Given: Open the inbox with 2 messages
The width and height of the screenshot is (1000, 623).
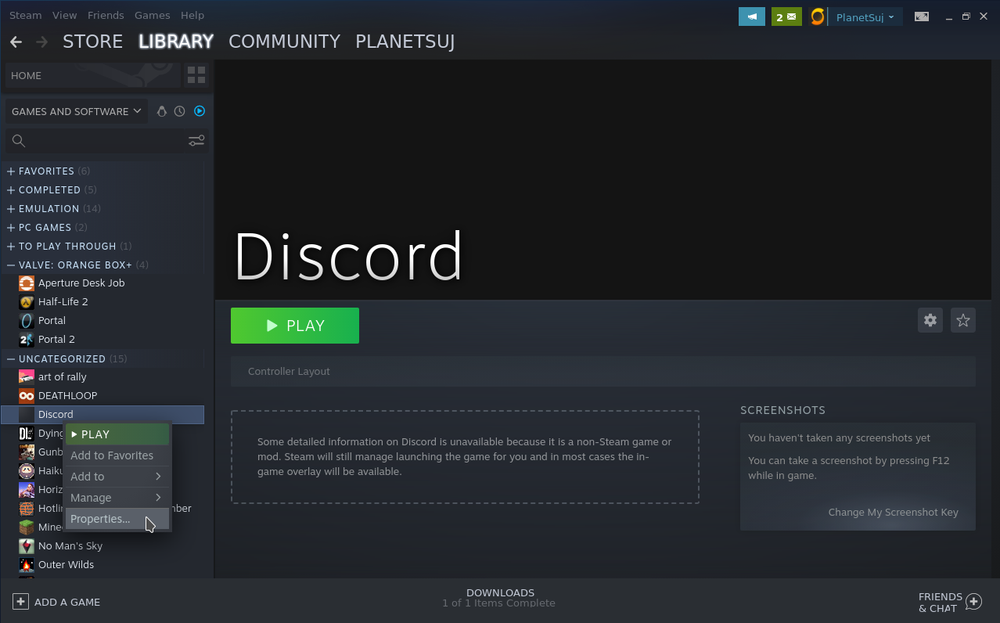Looking at the screenshot, I should [786, 17].
